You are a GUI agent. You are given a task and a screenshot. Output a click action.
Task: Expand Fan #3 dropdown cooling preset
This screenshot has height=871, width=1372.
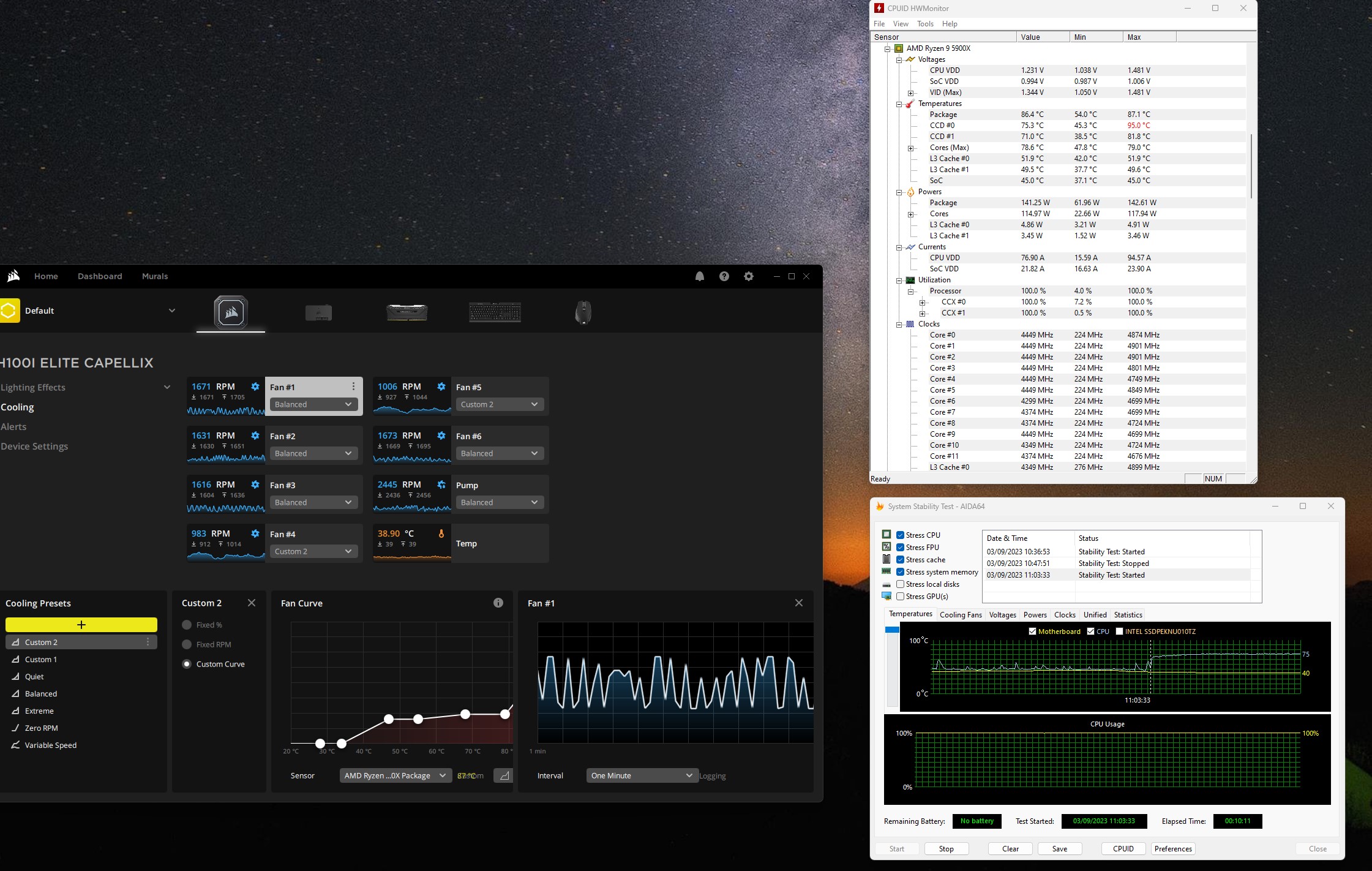(x=348, y=502)
